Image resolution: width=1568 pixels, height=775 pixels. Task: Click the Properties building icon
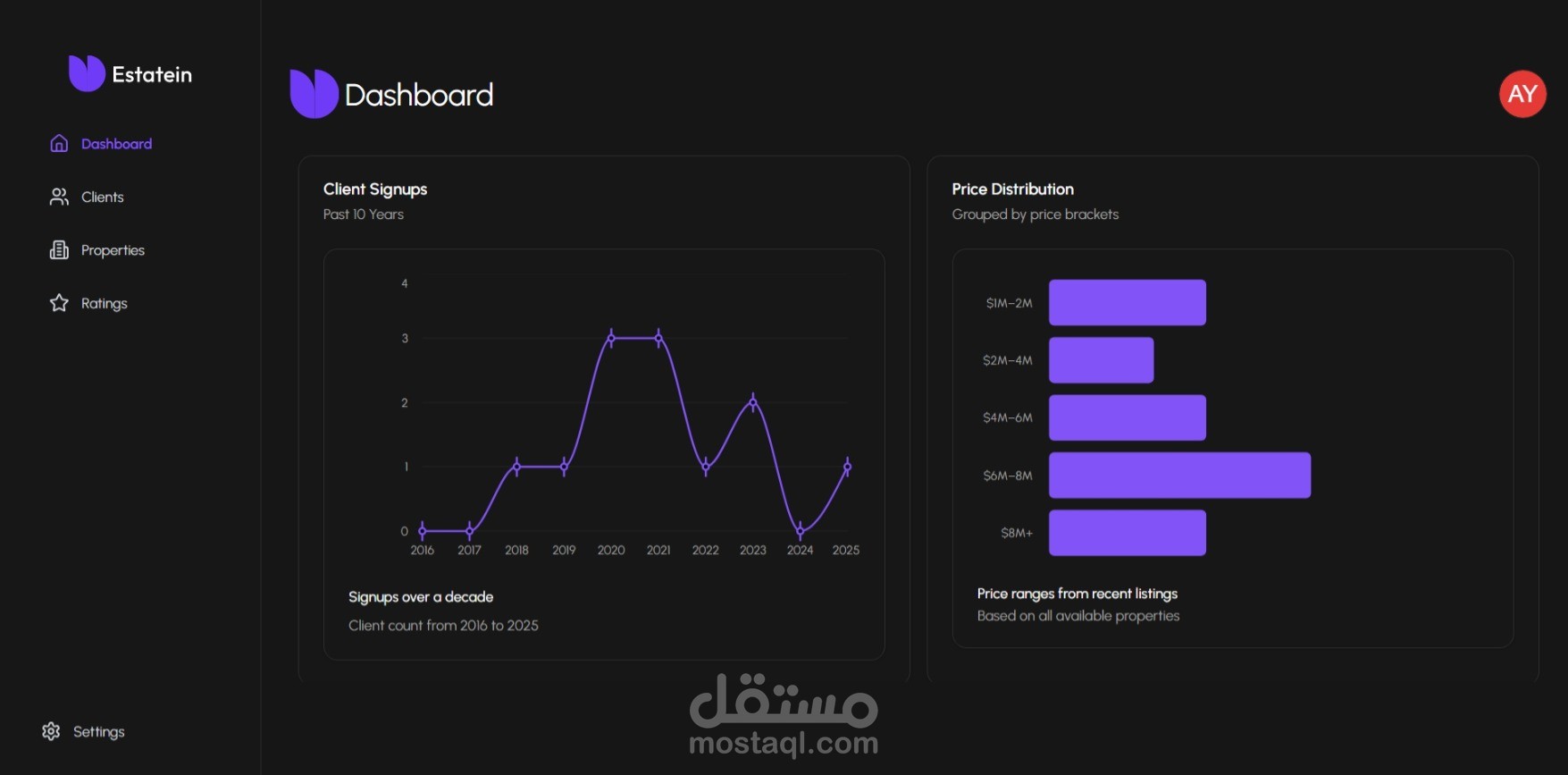59,250
